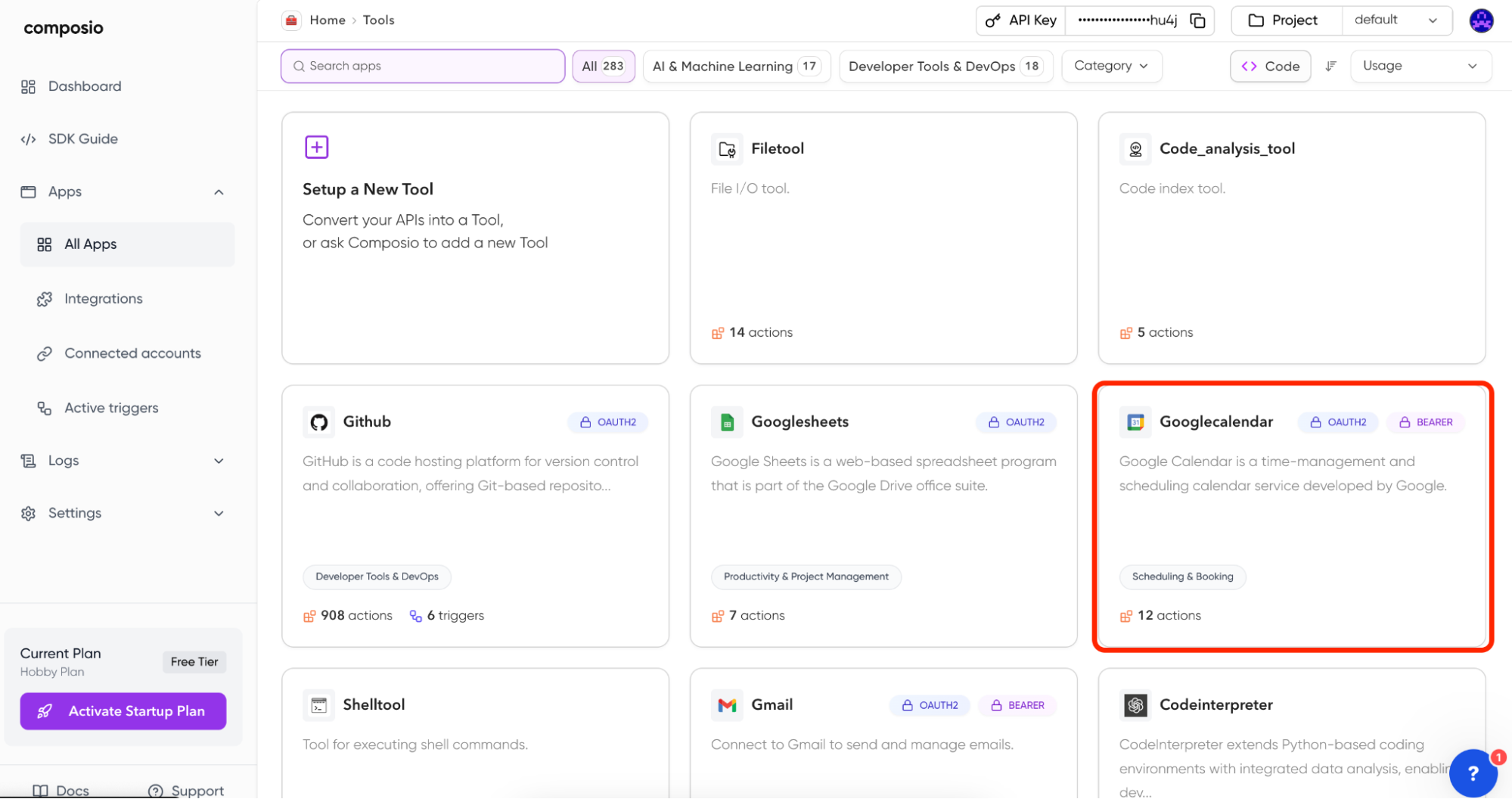This screenshot has height=799, width=1512.
Task: Select the All 283 filter tab
Action: coord(603,66)
